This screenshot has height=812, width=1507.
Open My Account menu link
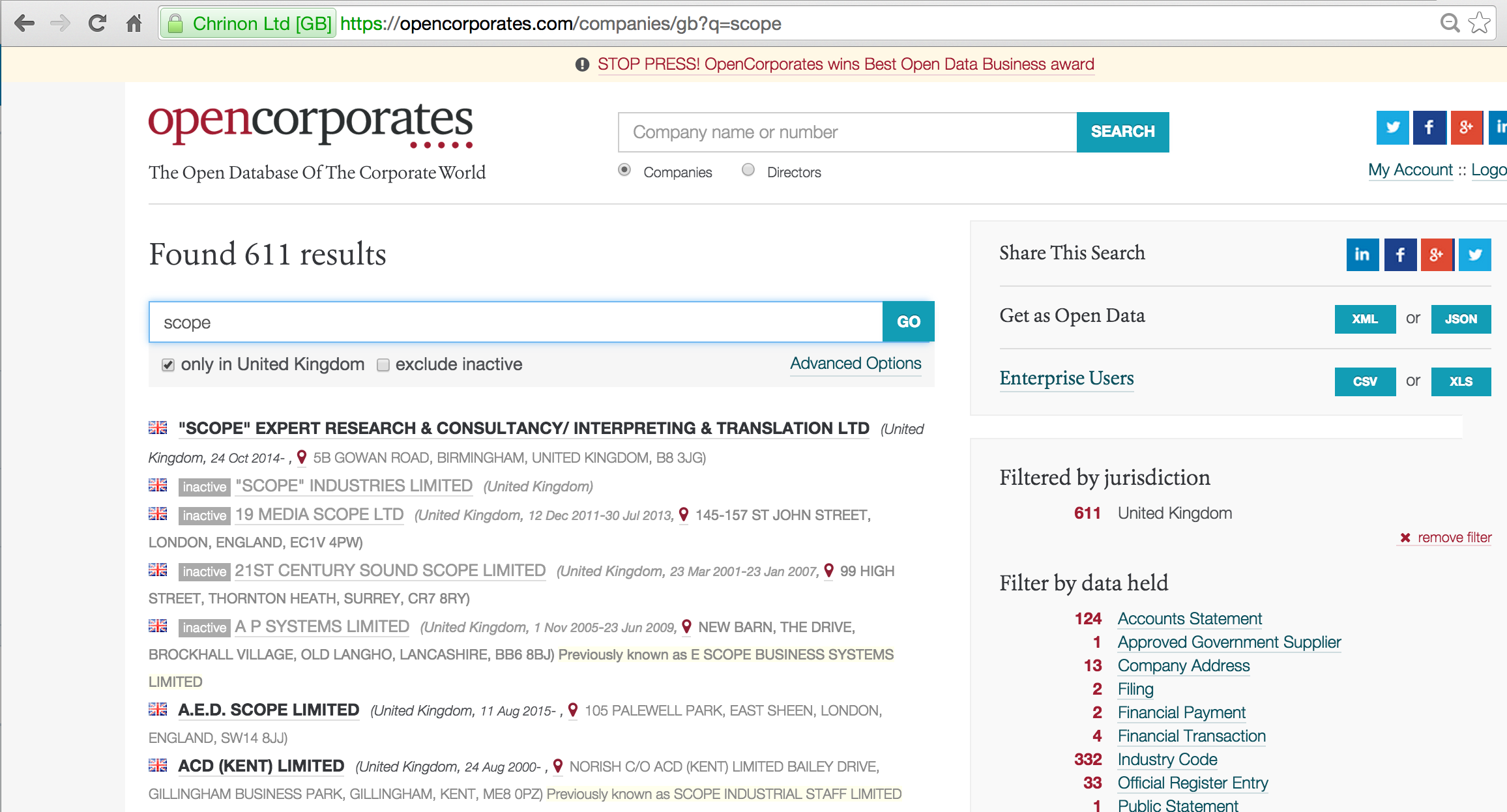point(1410,170)
